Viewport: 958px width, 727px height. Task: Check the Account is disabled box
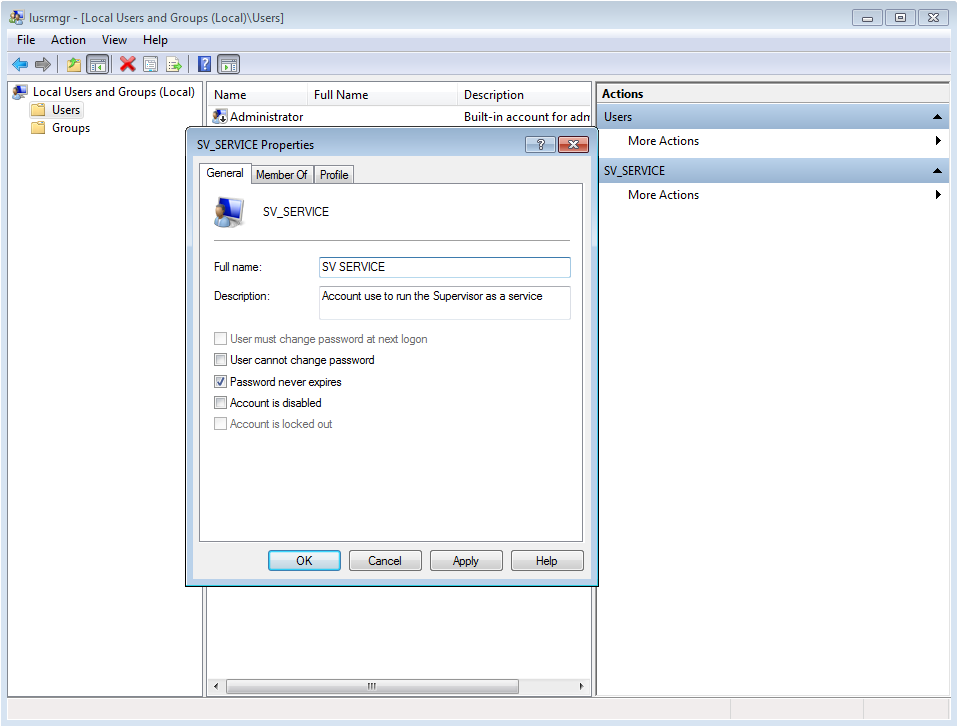tap(221, 403)
